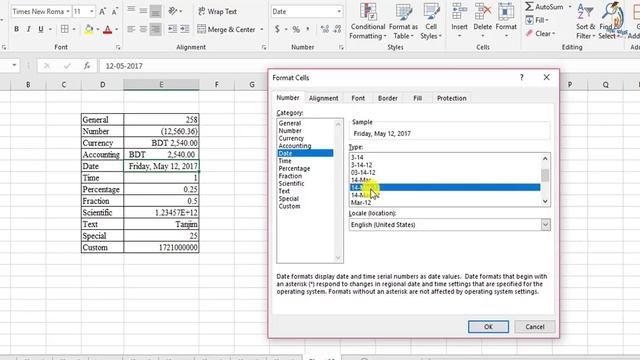Select cell containing BDT 2,540.00 Currency
Viewport: 640px width, 360px height.
coord(161,143)
